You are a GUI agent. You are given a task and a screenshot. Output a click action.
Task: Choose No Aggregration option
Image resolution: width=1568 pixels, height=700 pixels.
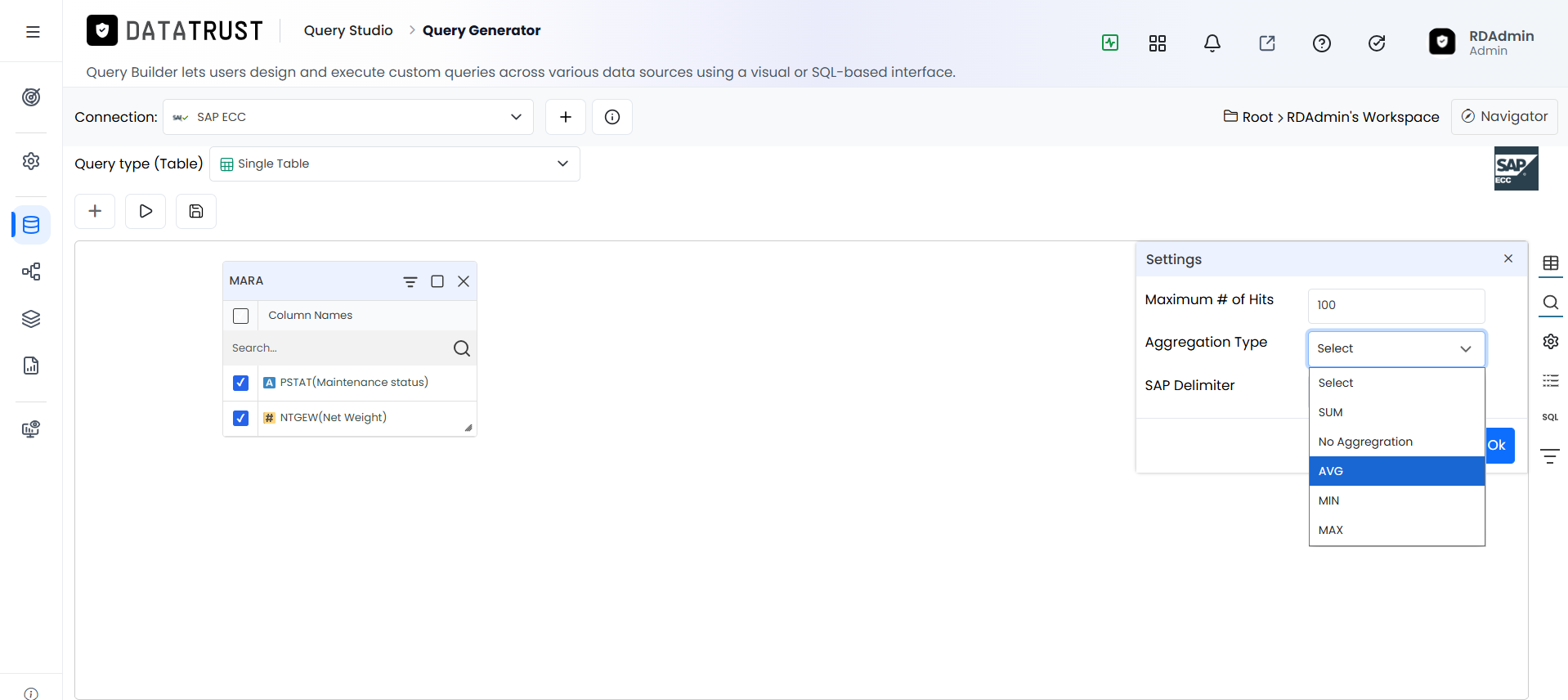point(1396,442)
